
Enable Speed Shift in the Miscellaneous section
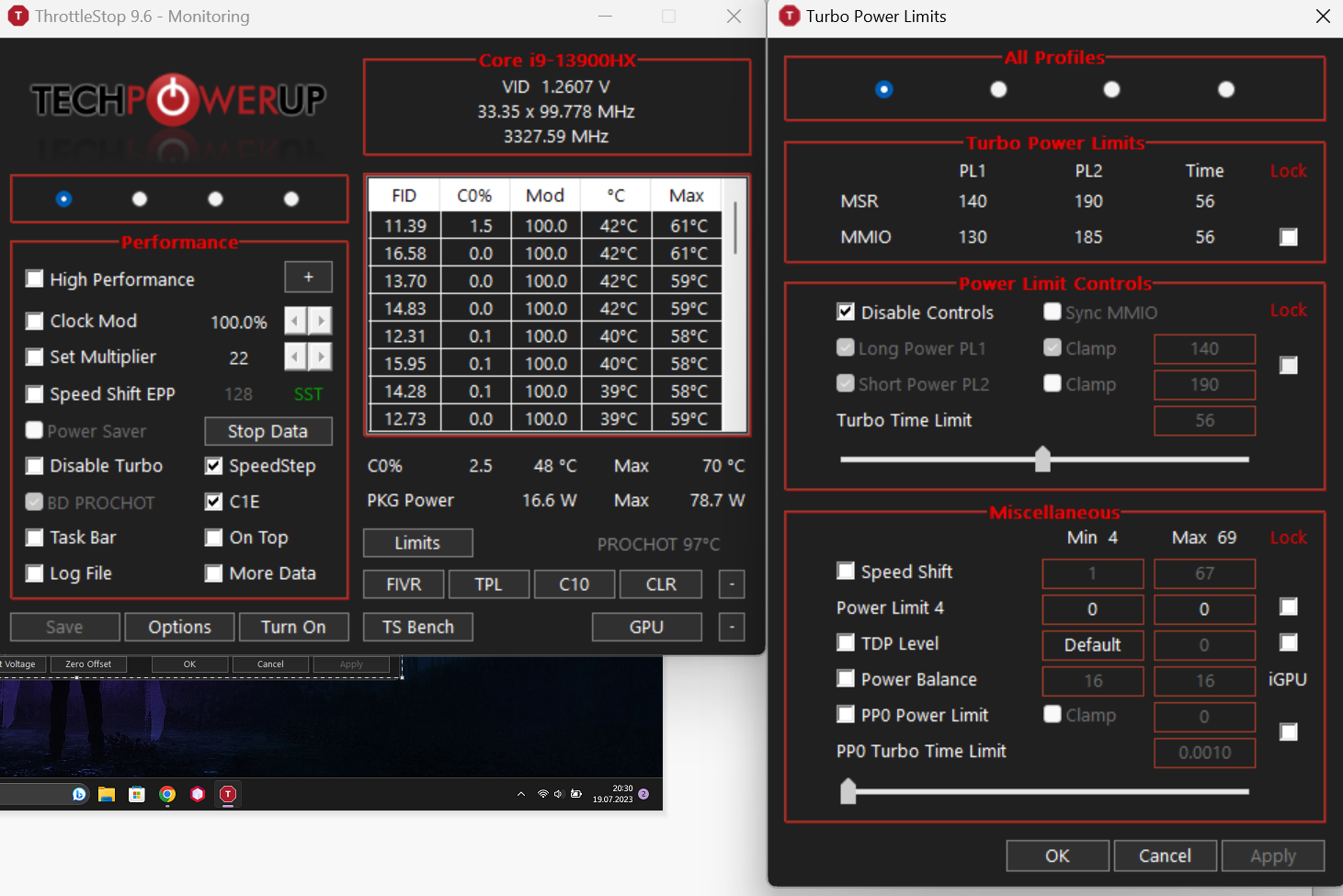(846, 572)
